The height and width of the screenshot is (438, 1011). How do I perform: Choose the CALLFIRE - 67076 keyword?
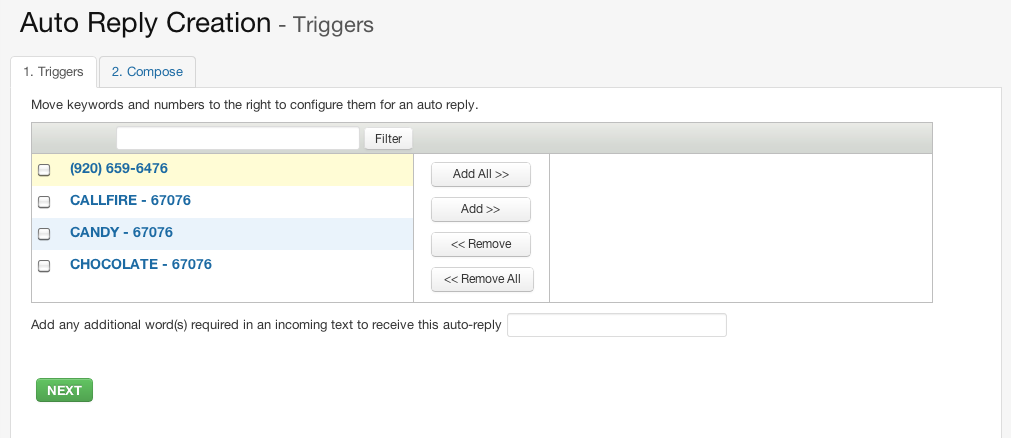[130, 201]
